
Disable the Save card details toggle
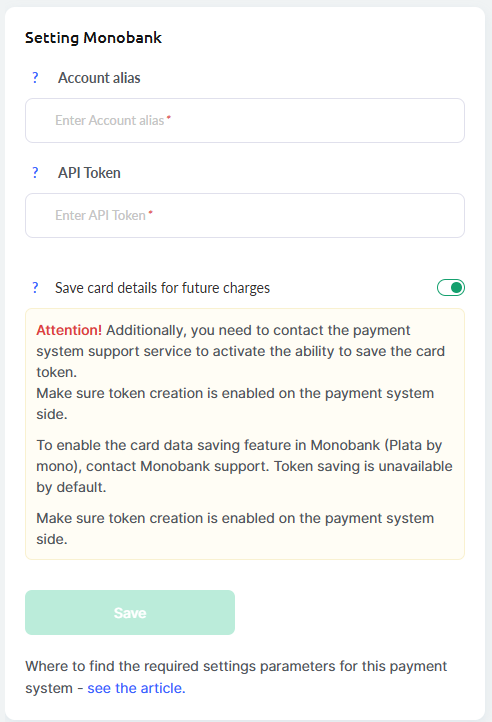(x=451, y=288)
